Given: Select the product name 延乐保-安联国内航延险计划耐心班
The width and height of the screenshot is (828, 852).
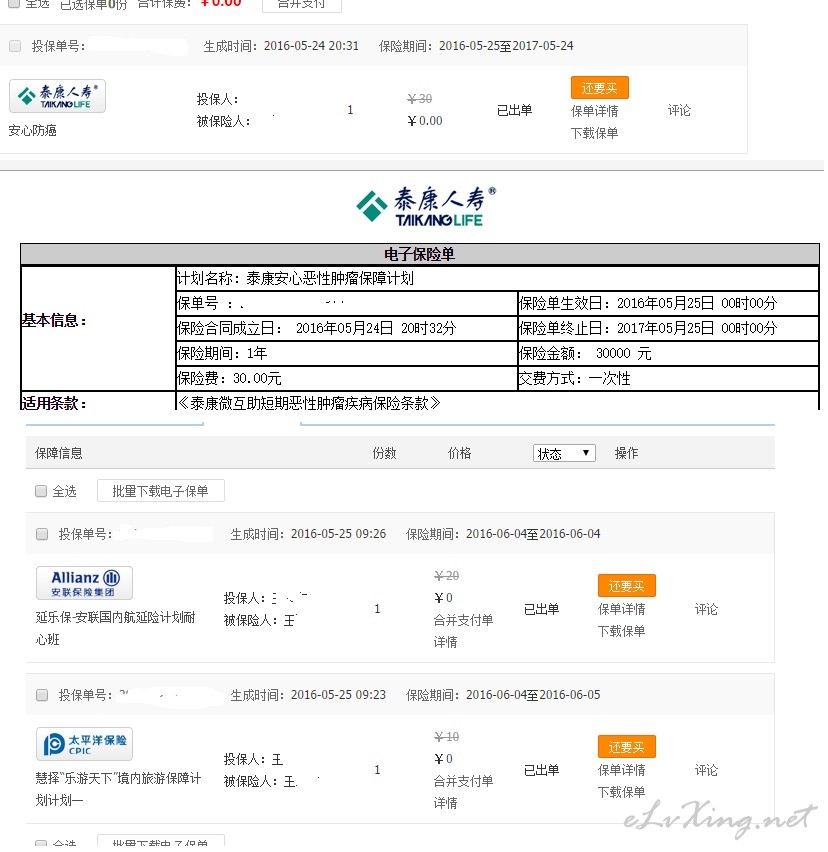Looking at the screenshot, I should [x=116, y=628].
